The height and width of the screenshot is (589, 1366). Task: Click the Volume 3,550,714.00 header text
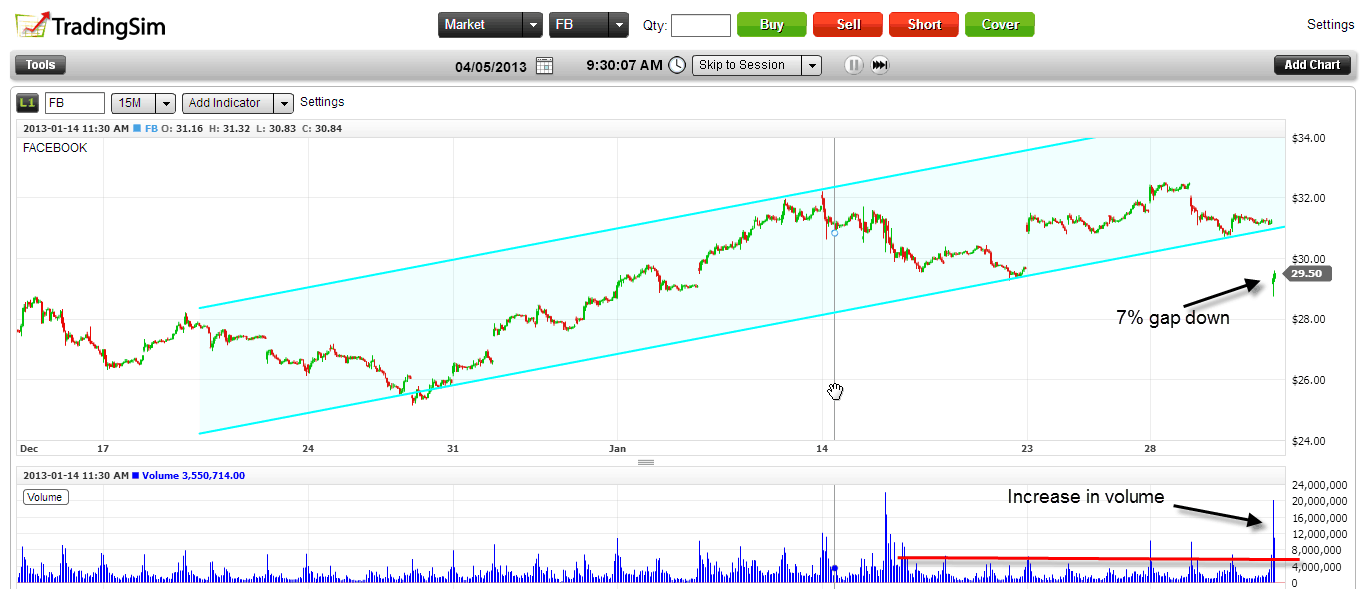[194, 476]
